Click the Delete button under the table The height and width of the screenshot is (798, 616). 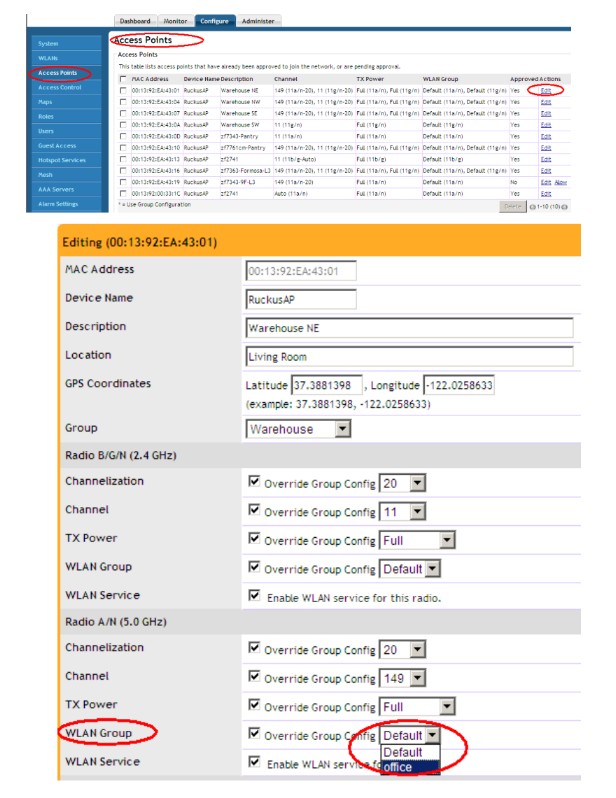(x=512, y=207)
